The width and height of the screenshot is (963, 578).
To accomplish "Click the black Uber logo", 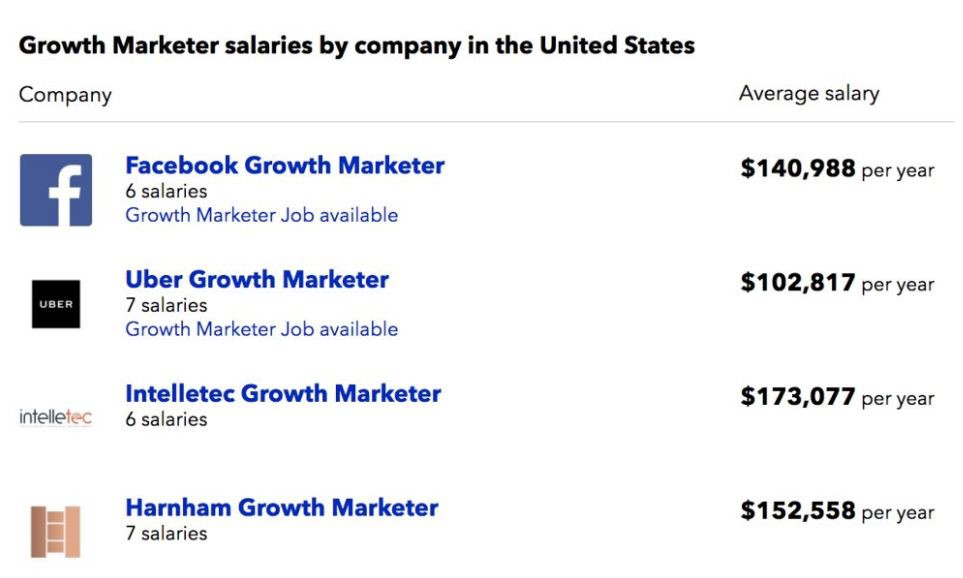I will [x=56, y=304].
